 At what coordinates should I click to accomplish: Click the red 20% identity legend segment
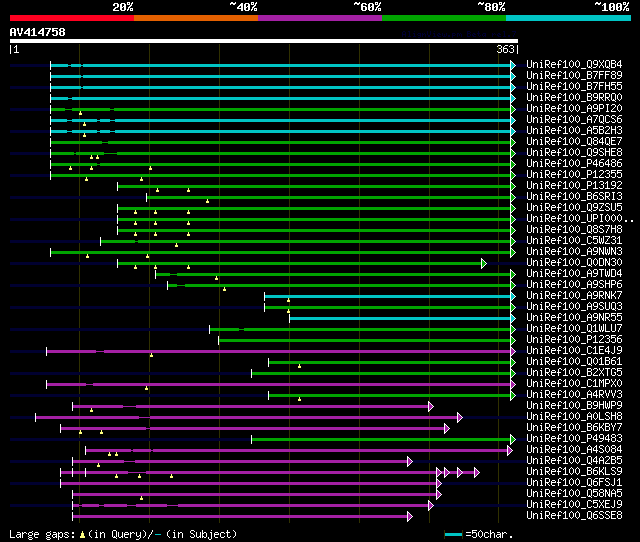[72, 18]
